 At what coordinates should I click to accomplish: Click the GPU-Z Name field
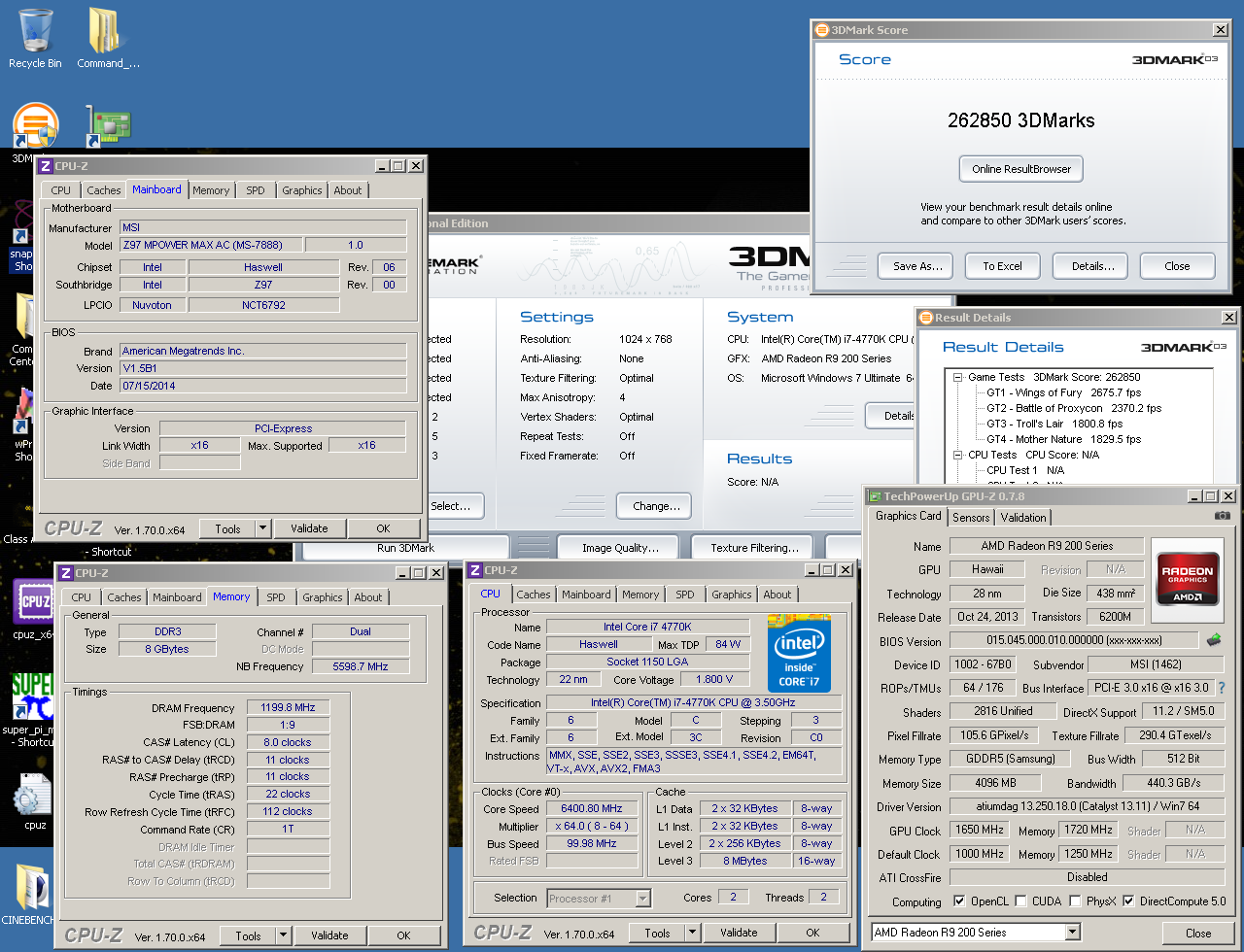tap(1047, 546)
